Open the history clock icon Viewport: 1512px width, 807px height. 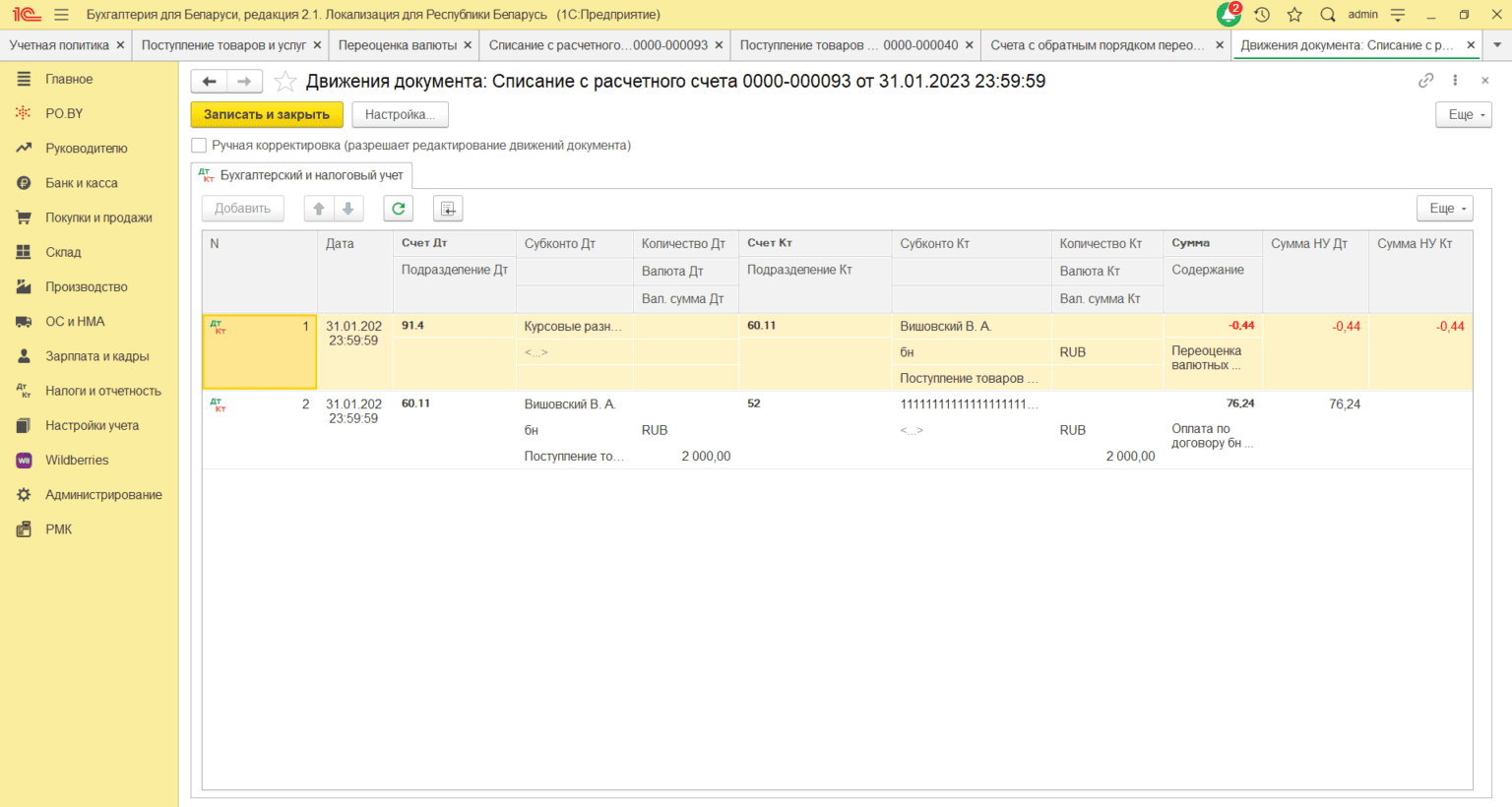(x=1262, y=15)
